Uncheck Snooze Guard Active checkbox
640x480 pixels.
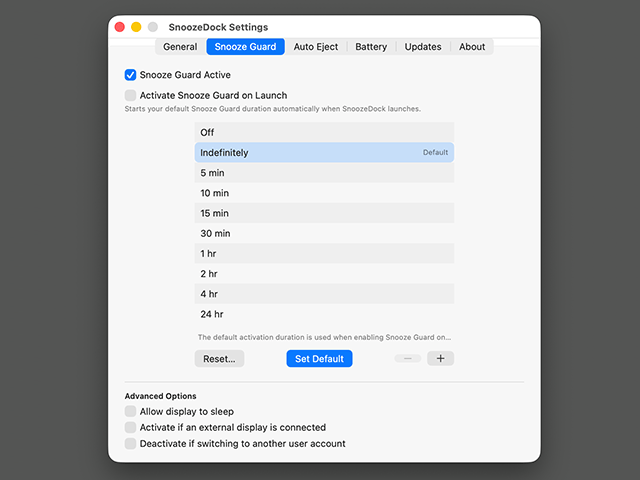(130, 75)
